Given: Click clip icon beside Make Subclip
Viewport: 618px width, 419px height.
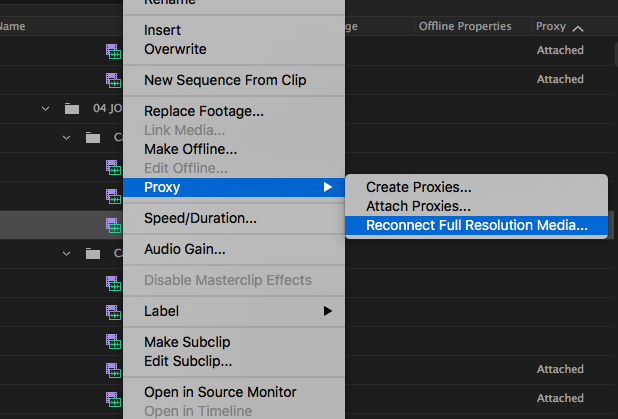Looking at the screenshot, I should 113,341.
